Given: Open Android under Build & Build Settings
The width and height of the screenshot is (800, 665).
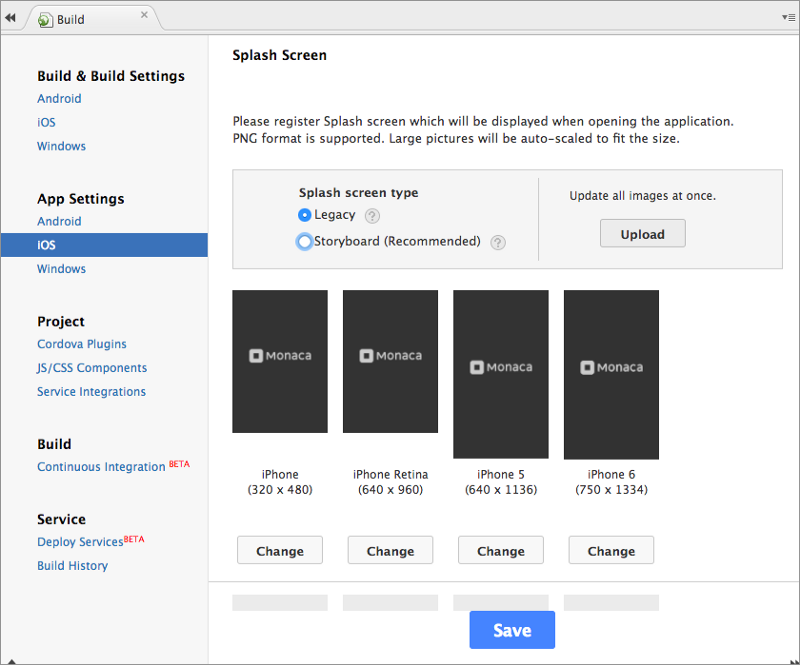Looking at the screenshot, I should point(59,98).
